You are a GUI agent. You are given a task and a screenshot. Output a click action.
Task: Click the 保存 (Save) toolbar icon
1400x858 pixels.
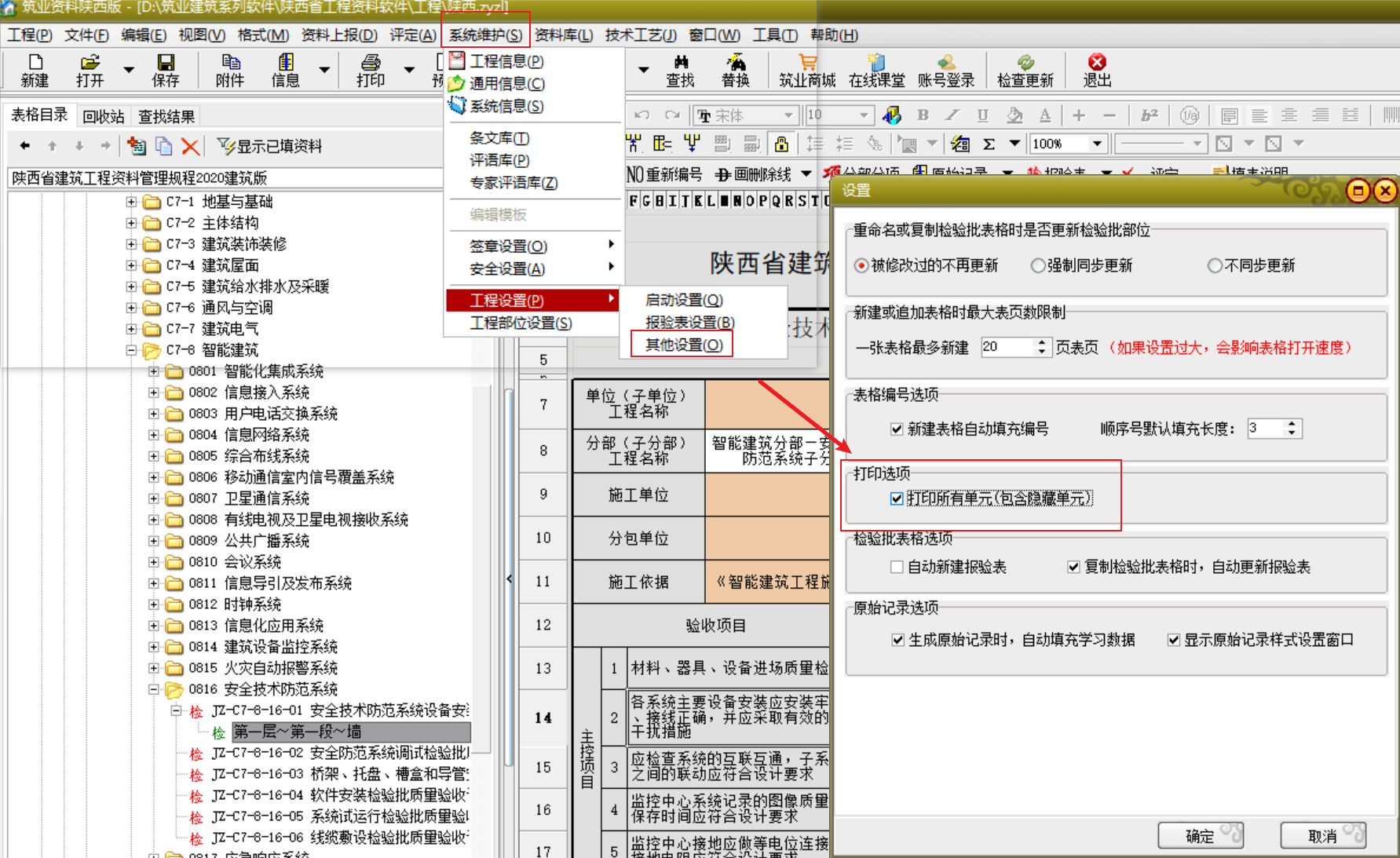[x=165, y=70]
